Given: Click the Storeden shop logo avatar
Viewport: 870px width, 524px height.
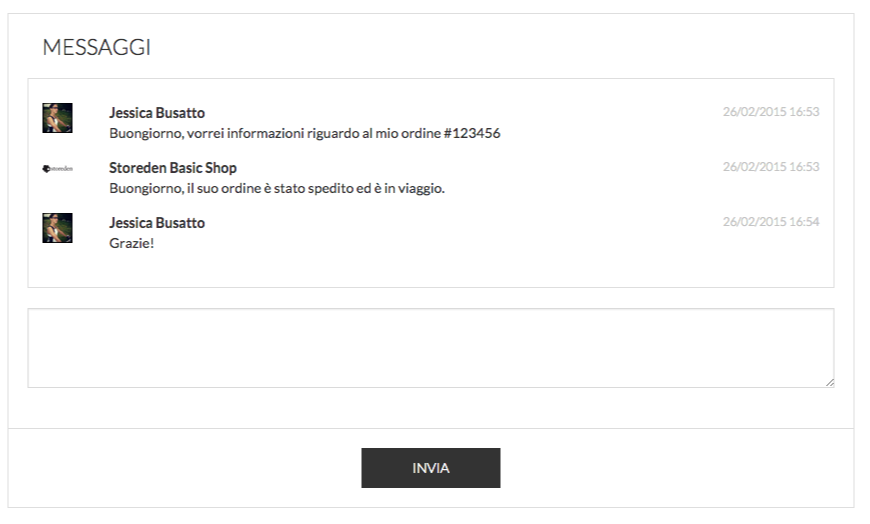Looking at the screenshot, I should 57,169.
